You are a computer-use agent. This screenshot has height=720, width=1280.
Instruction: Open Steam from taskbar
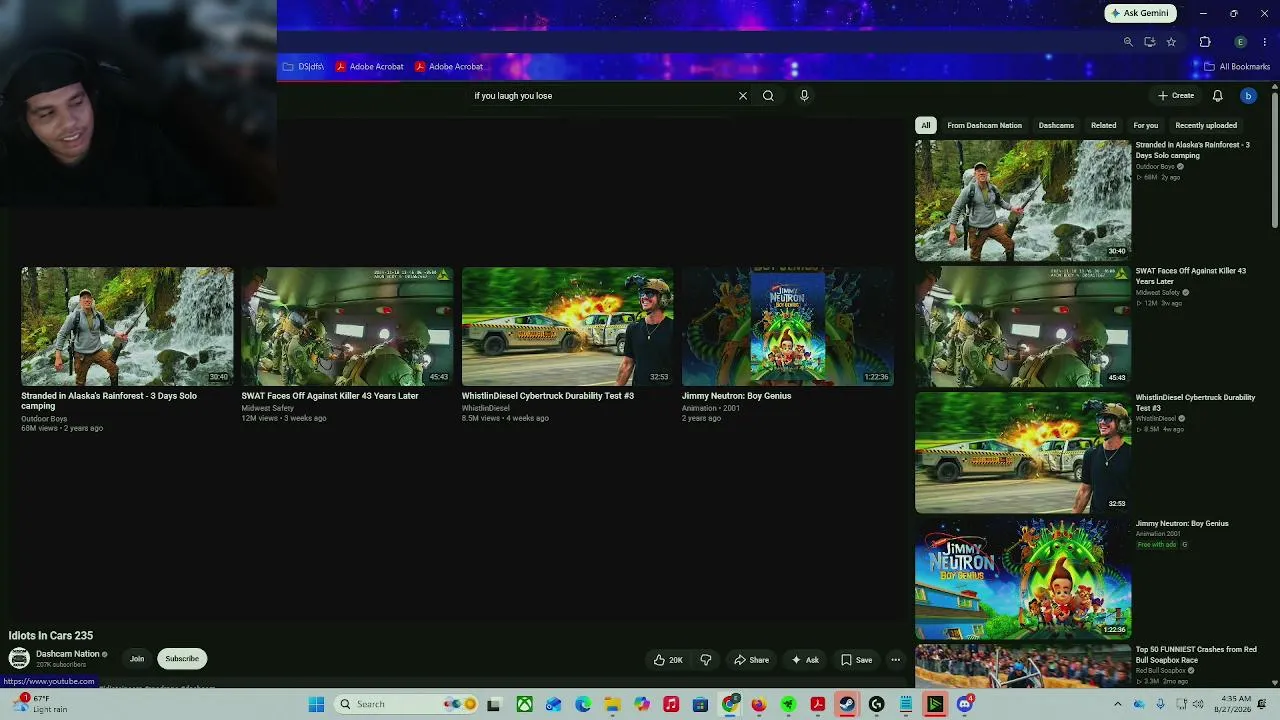point(847,705)
